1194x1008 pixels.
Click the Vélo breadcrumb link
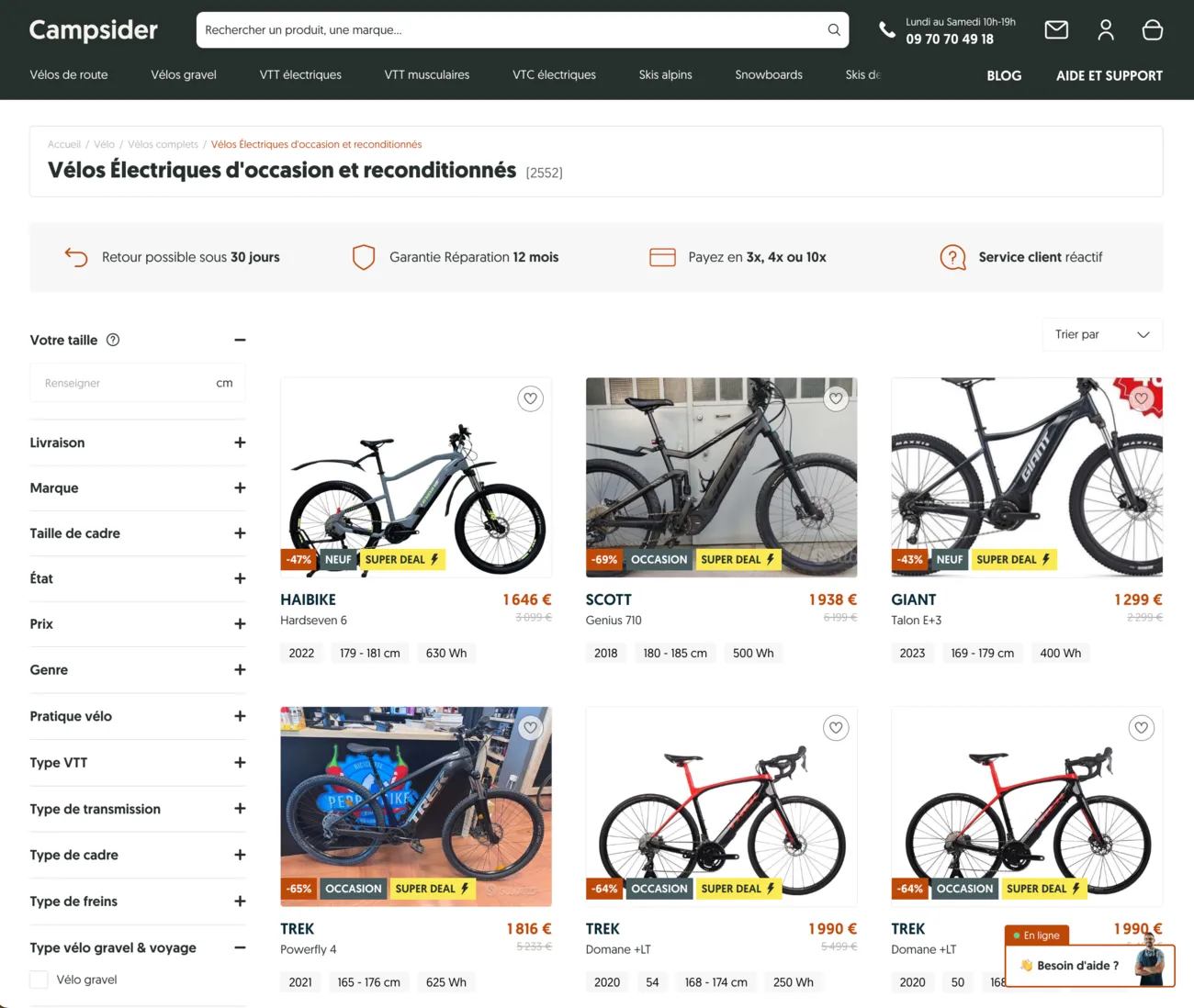tap(104, 144)
